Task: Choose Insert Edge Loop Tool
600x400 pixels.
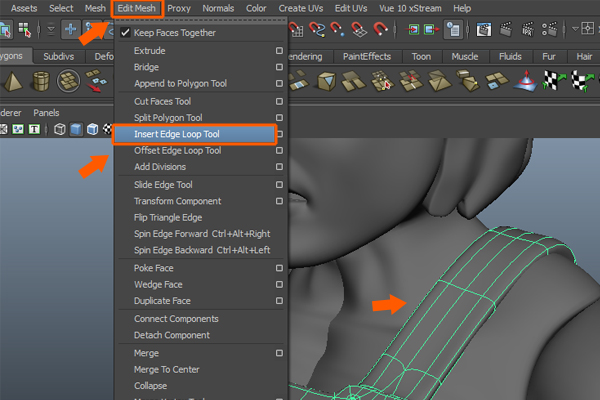Action: (x=190, y=134)
